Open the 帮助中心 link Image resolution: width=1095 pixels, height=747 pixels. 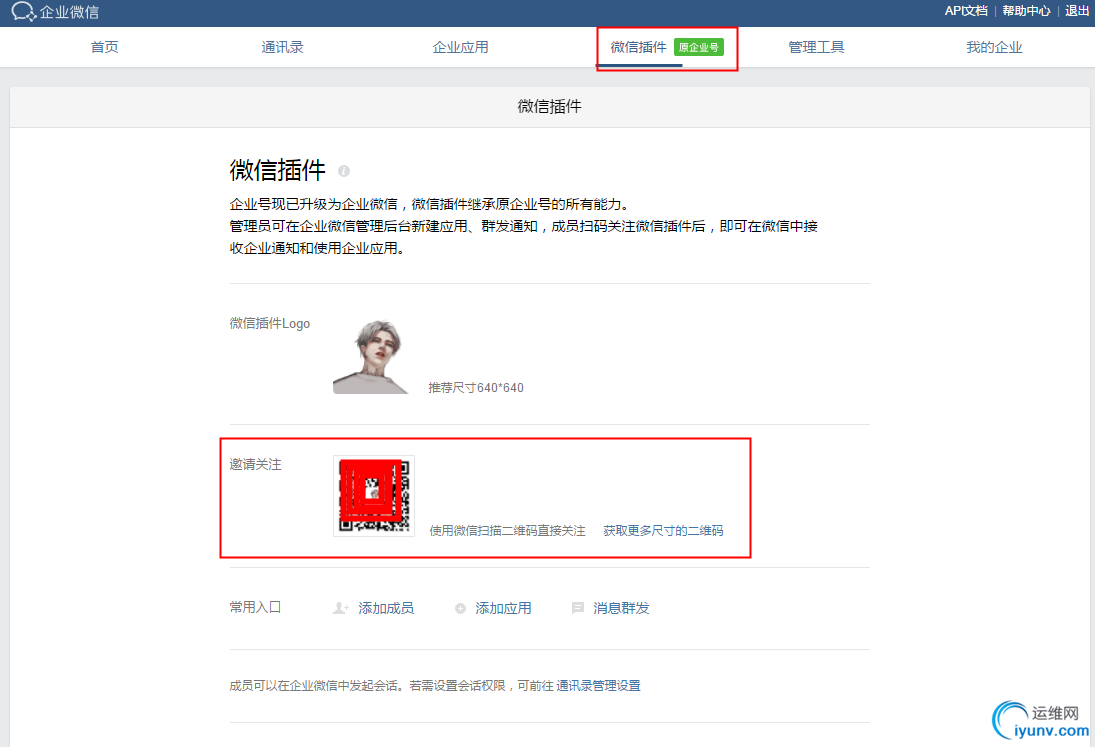click(1026, 10)
